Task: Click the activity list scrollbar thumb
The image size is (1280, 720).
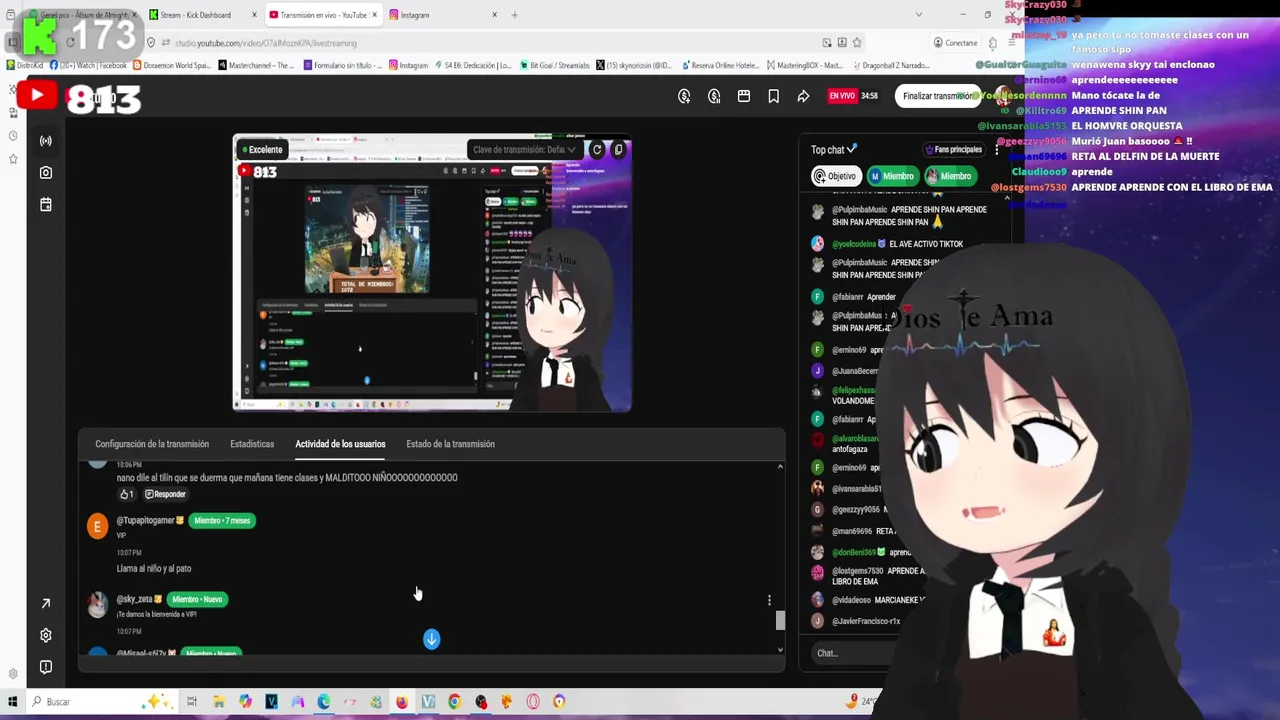Action: click(x=780, y=621)
